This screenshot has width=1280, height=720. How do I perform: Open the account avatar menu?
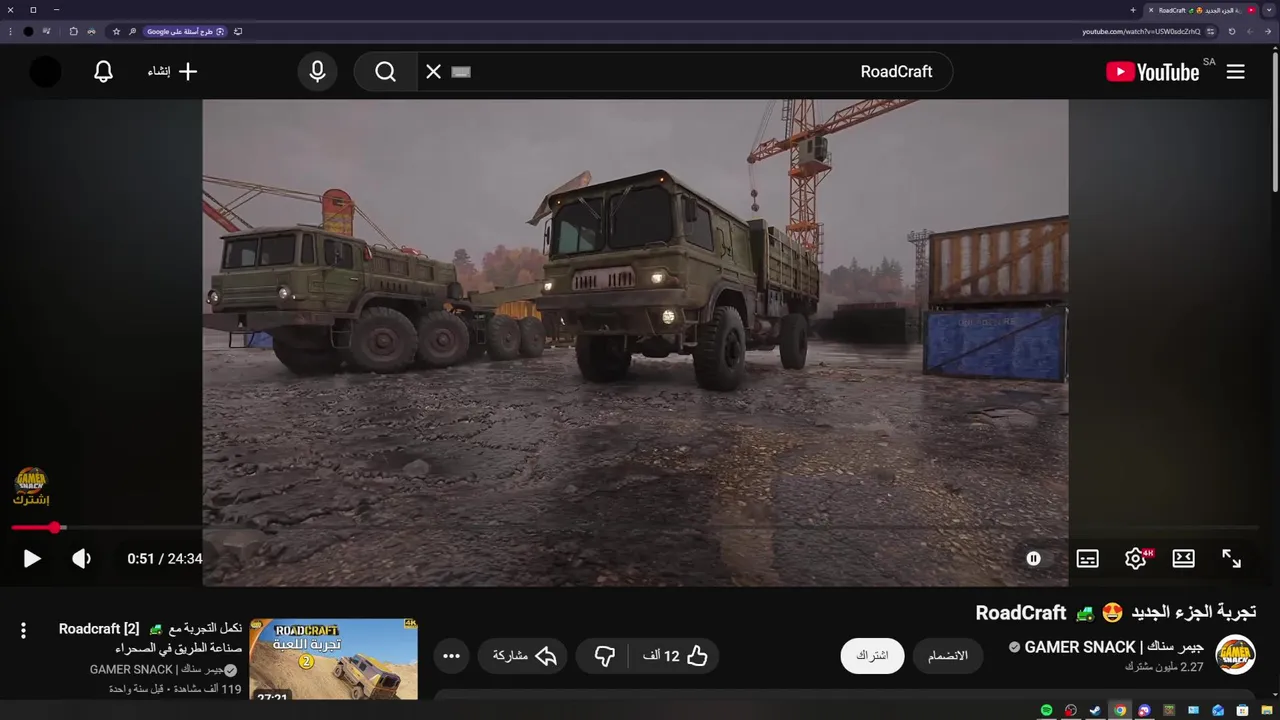[45, 72]
